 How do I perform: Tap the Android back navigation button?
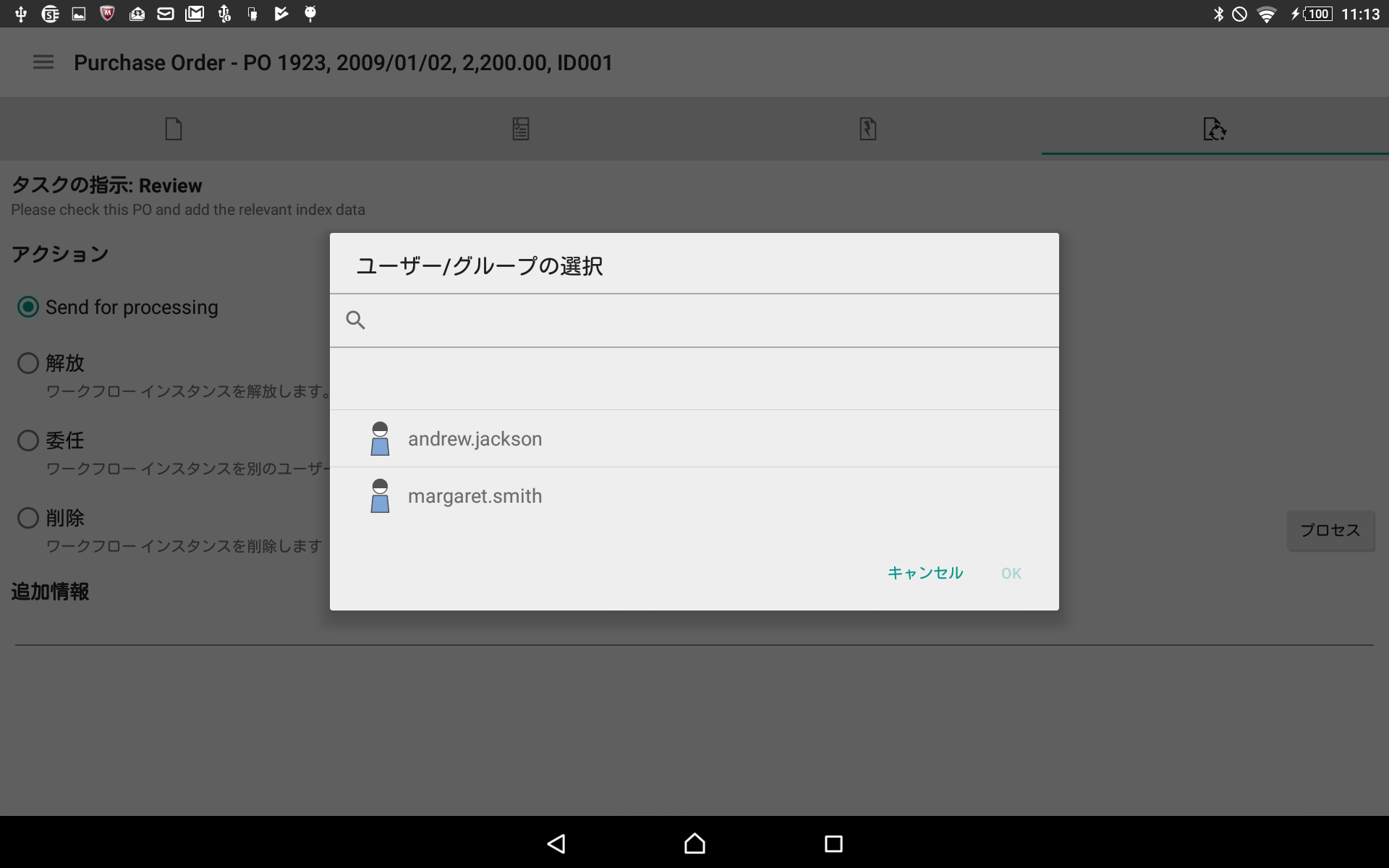point(556,843)
